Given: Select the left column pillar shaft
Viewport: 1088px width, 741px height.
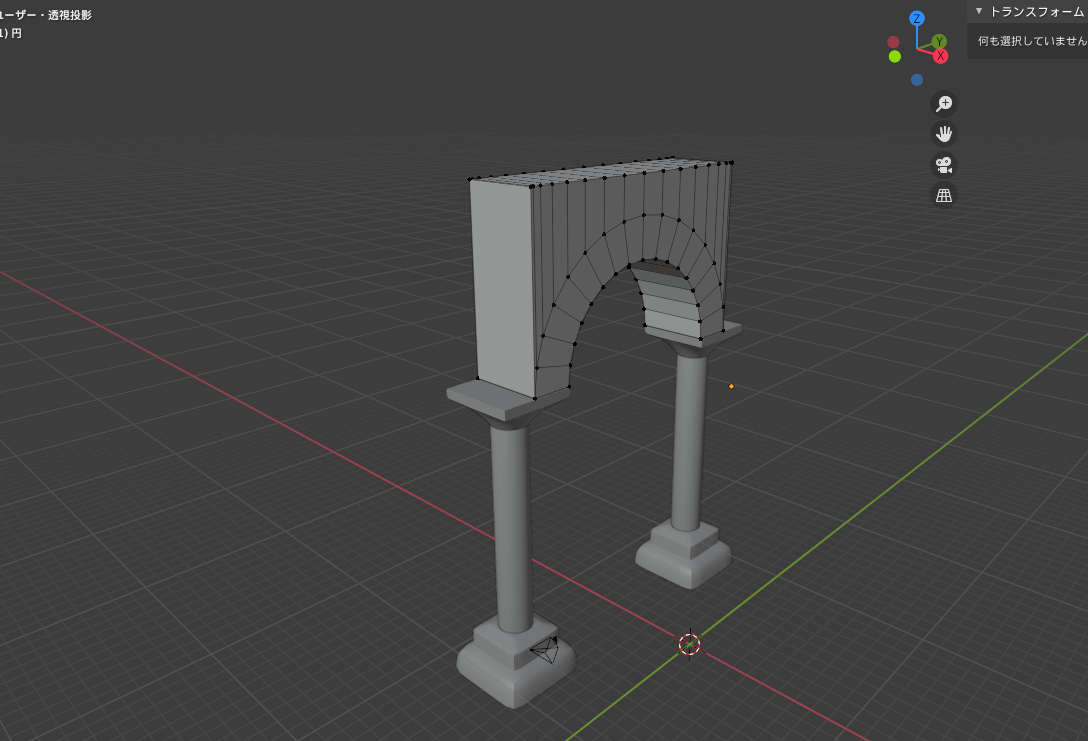Looking at the screenshot, I should 512,527.
